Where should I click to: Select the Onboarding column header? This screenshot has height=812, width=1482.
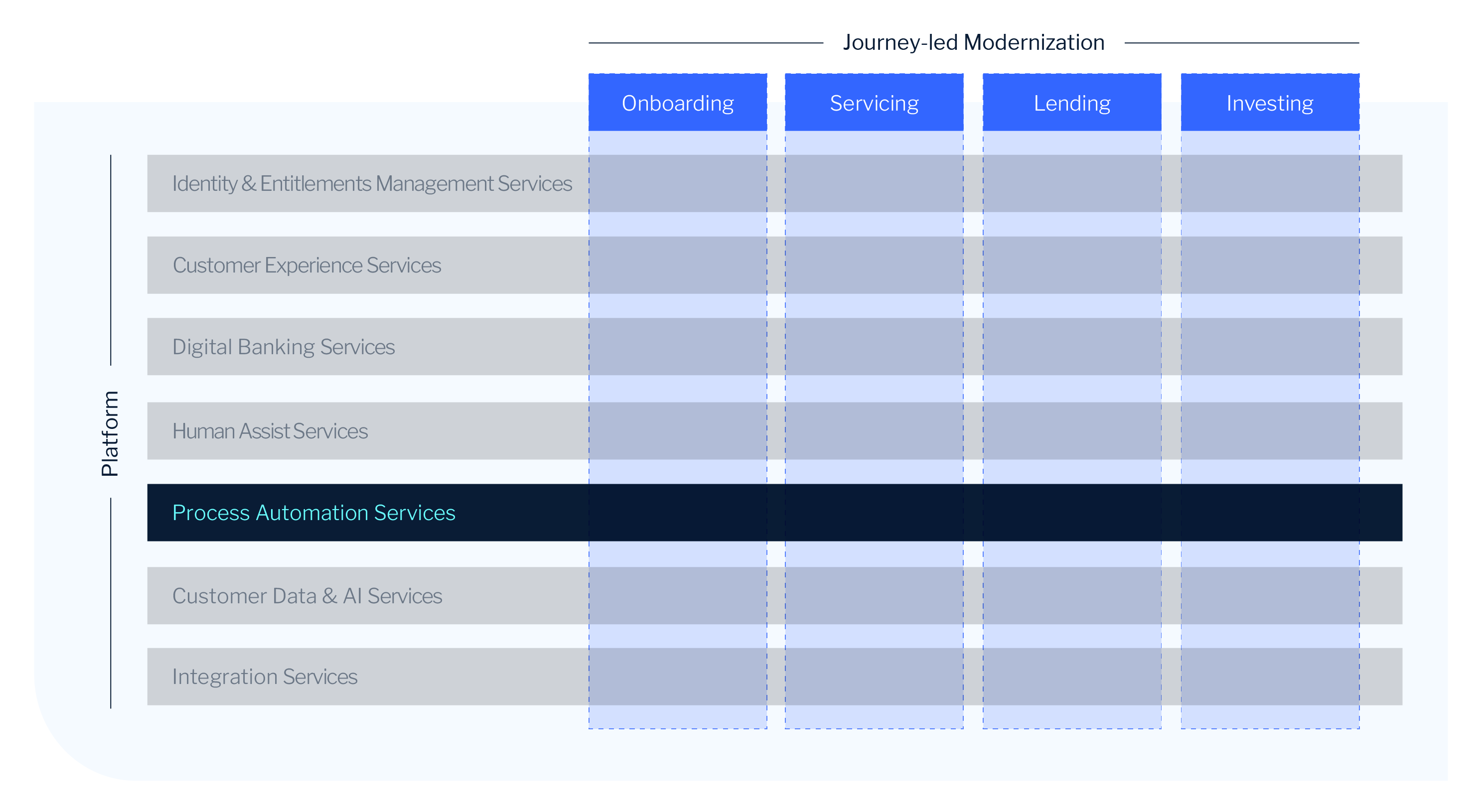[677, 102]
